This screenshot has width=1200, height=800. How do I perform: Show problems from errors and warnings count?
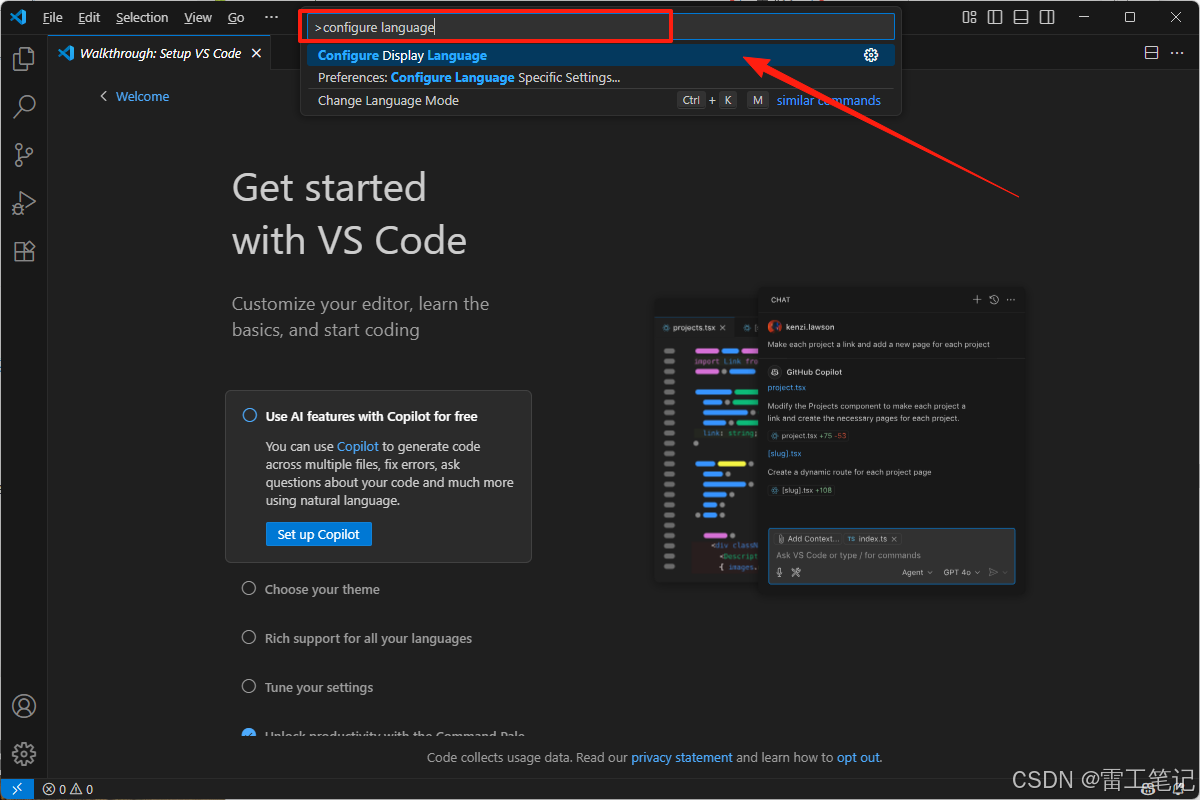(x=67, y=789)
